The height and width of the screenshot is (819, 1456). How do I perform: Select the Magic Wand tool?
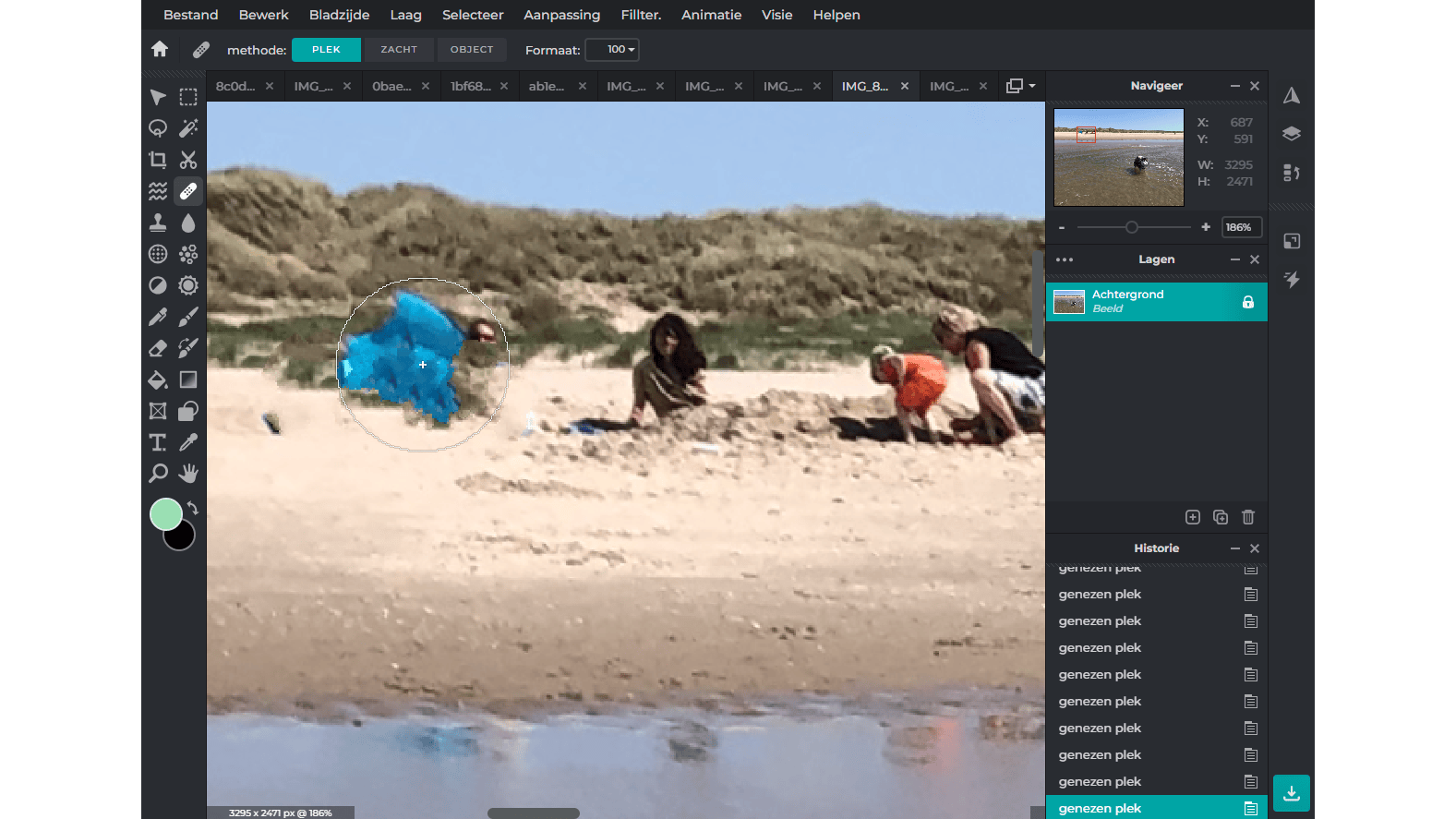pos(188,128)
